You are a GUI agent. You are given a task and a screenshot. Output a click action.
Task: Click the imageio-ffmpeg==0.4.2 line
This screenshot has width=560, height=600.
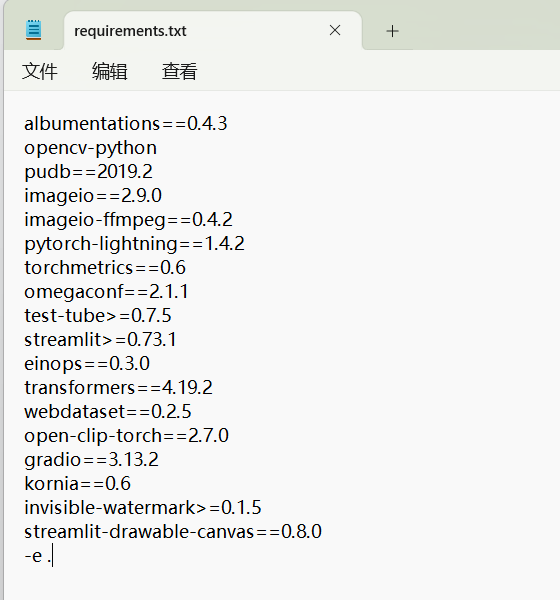[128, 220]
